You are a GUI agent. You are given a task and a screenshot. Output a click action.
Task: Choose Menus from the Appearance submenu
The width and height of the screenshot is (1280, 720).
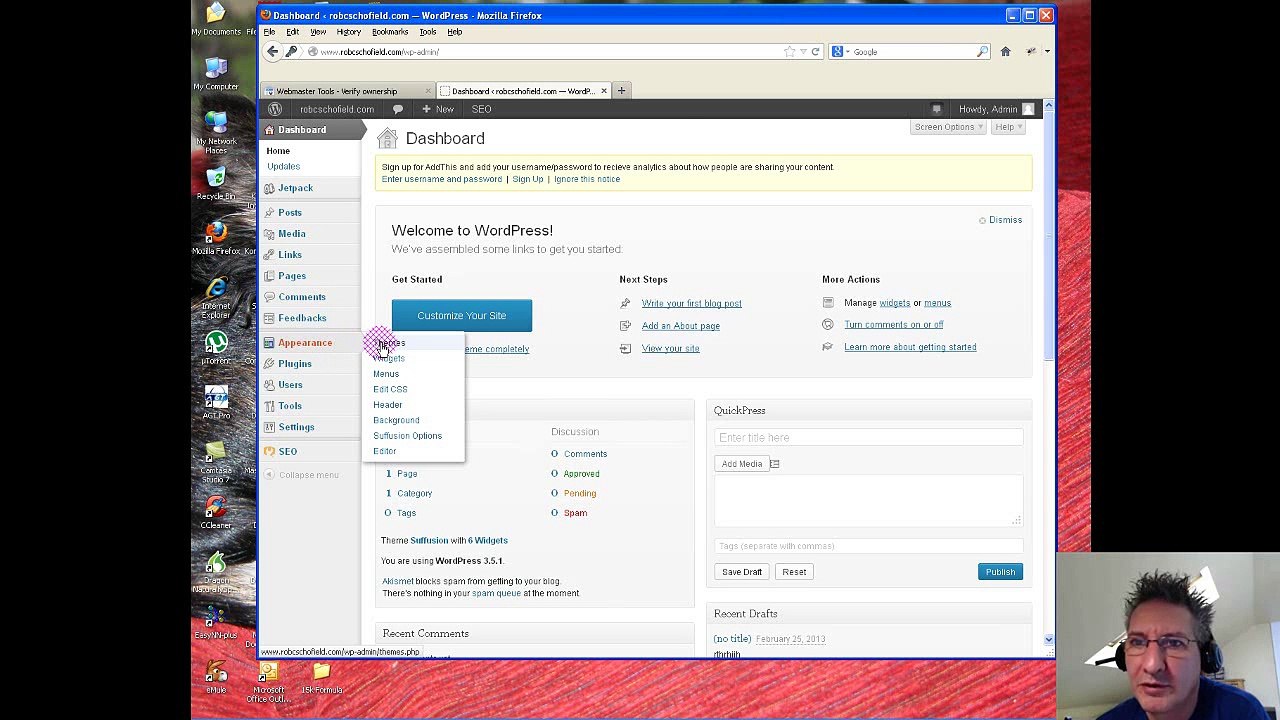[386, 374]
